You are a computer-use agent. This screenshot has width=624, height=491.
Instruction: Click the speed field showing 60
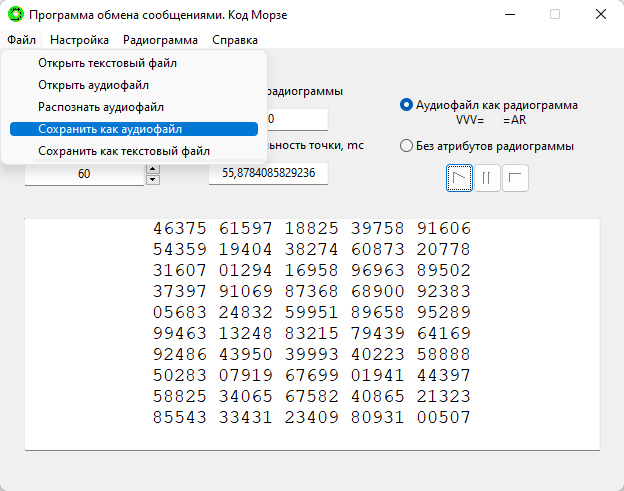84,174
